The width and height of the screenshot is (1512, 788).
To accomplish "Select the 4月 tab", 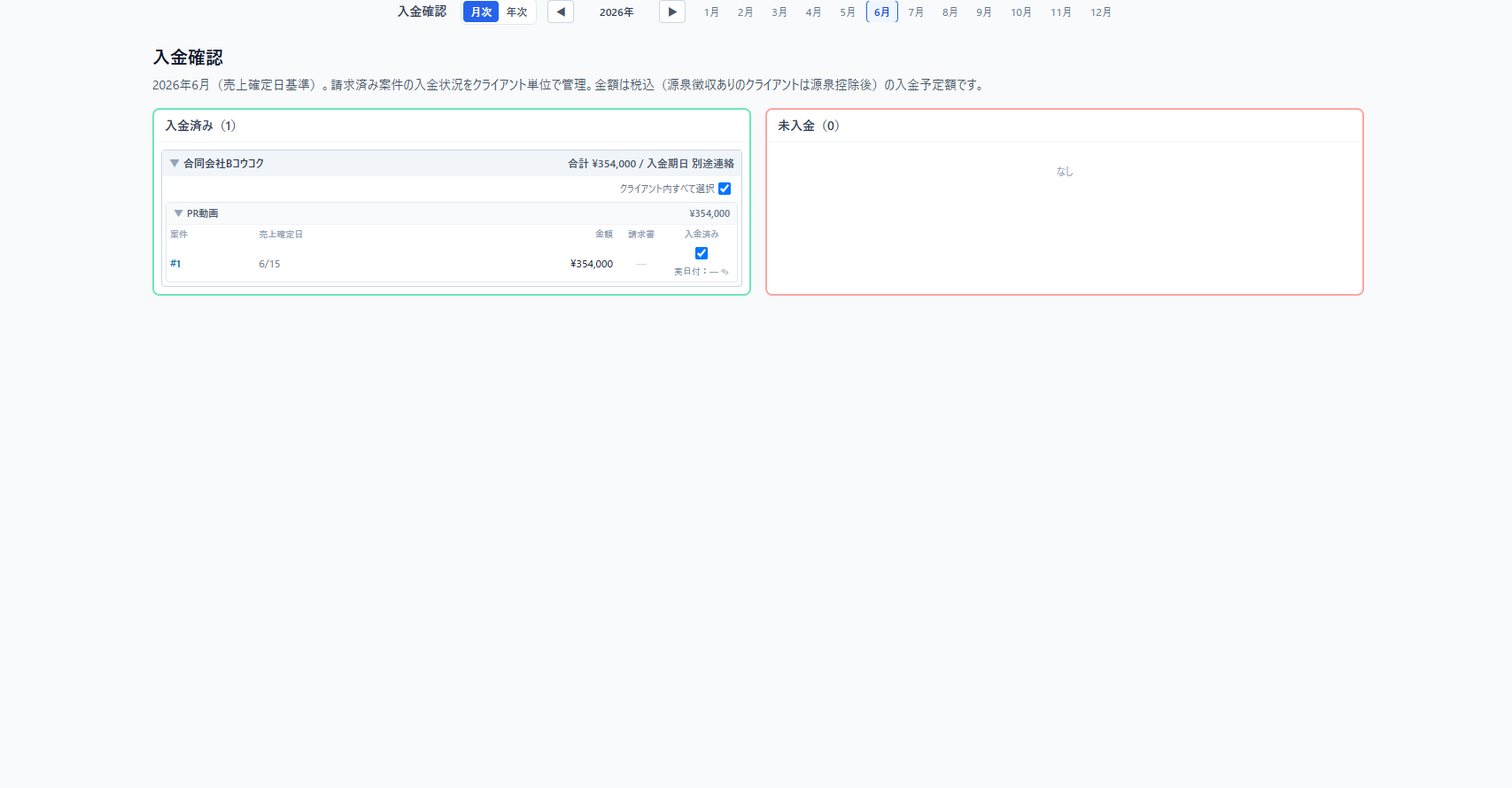I will (813, 12).
